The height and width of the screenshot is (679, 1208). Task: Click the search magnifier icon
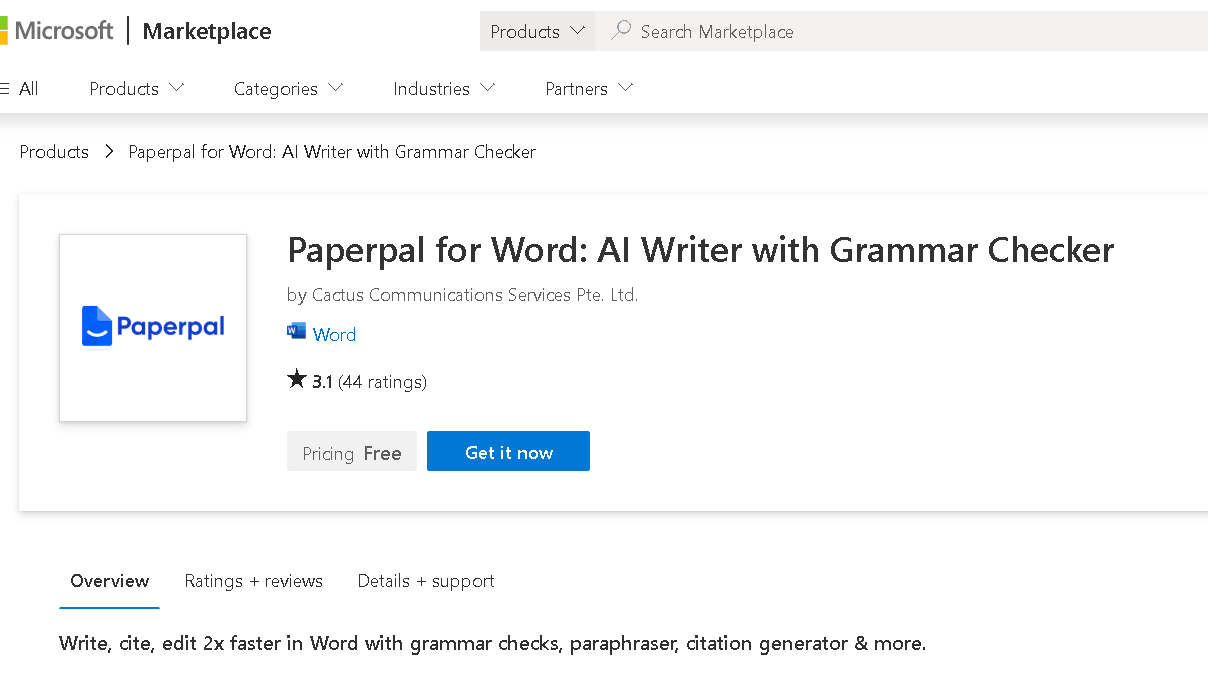coord(621,31)
